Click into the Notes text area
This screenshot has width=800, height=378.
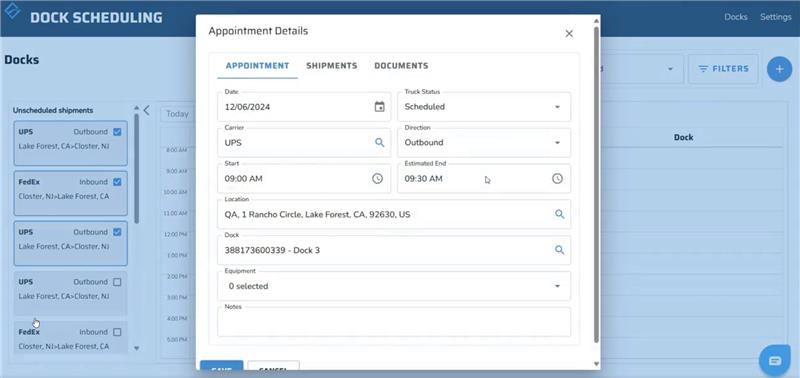pos(394,322)
